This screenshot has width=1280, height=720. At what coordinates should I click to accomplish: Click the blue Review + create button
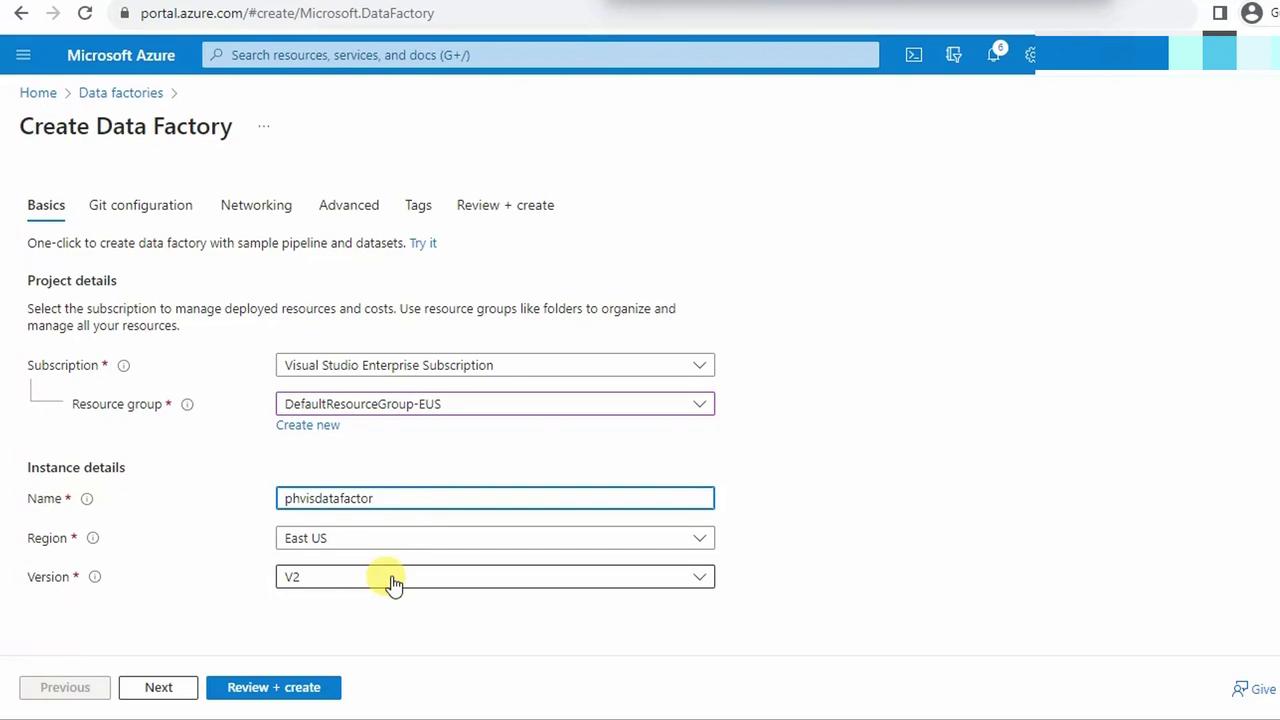(x=274, y=688)
